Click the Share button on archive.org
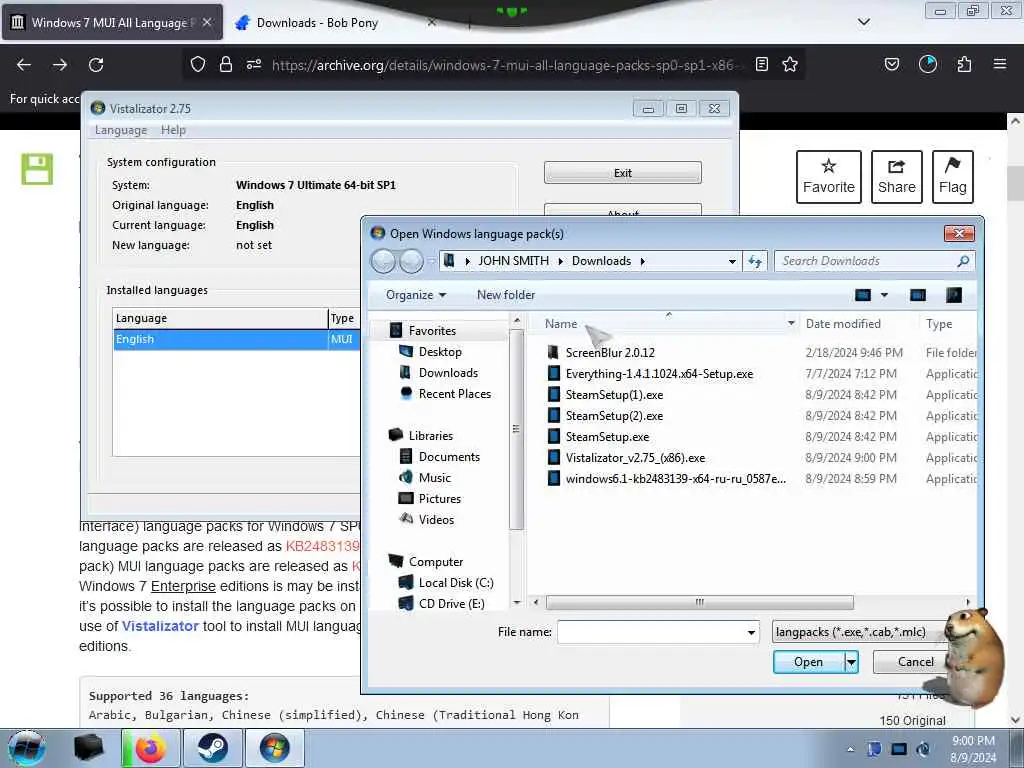1024x768 pixels. click(x=897, y=177)
